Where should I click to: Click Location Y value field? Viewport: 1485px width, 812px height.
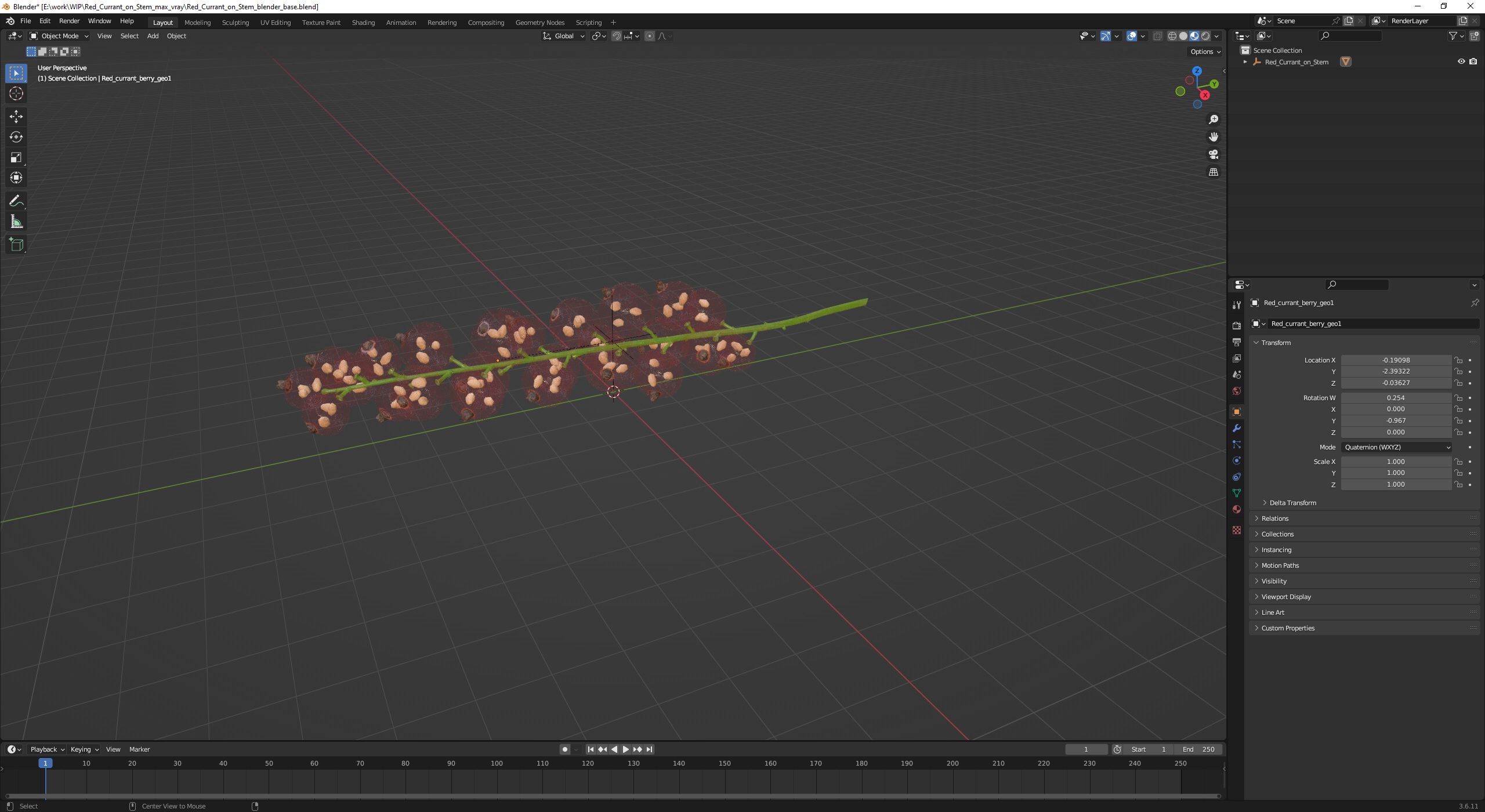coord(1396,371)
